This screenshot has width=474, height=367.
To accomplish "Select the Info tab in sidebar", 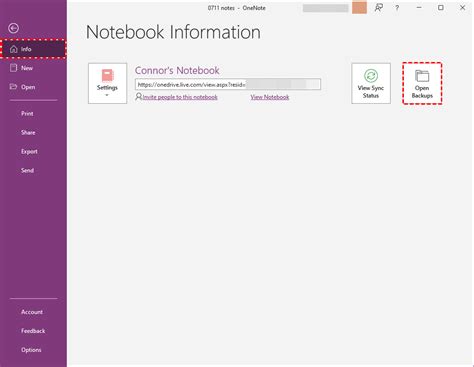I will pos(33,49).
